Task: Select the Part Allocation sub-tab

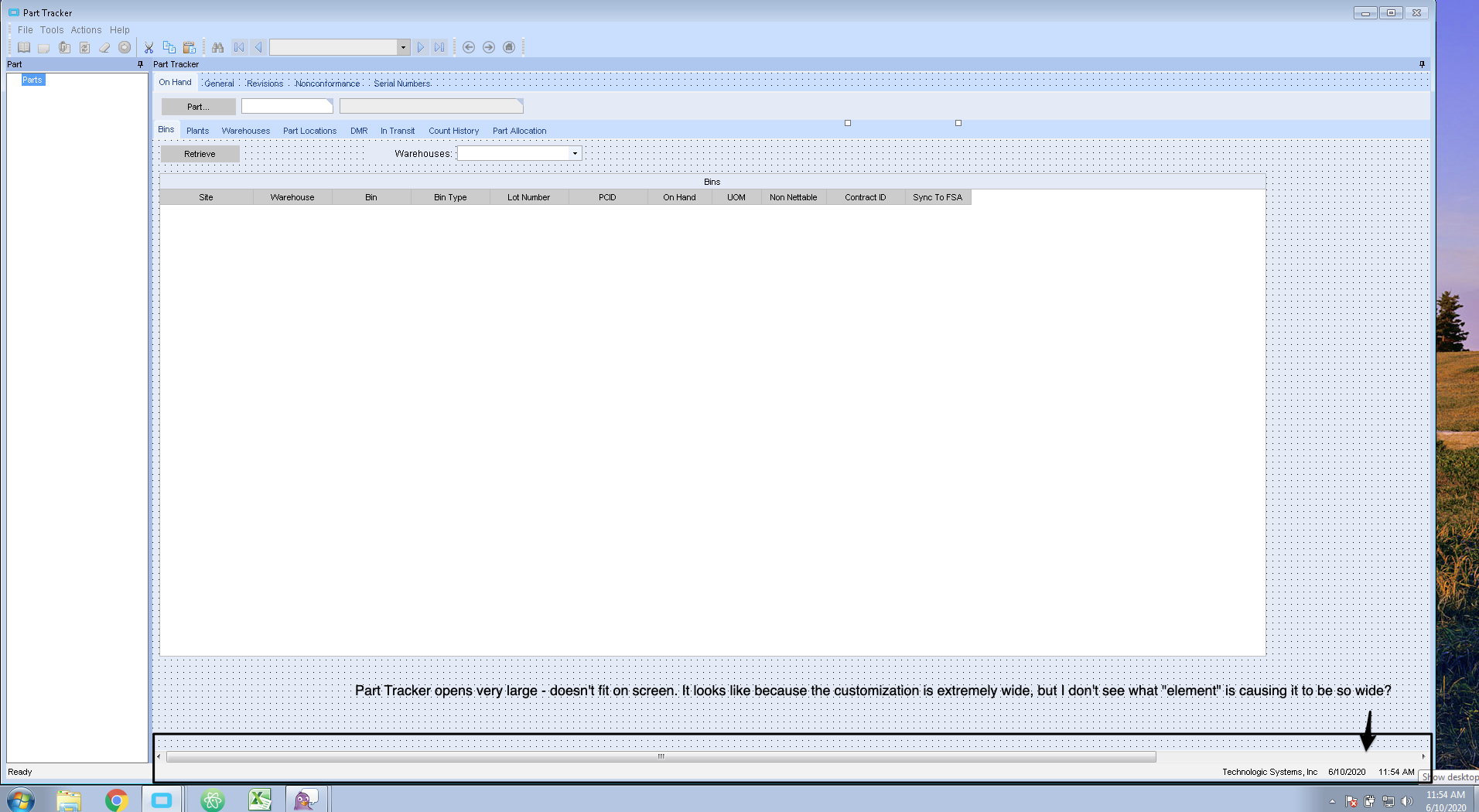Action: point(520,131)
